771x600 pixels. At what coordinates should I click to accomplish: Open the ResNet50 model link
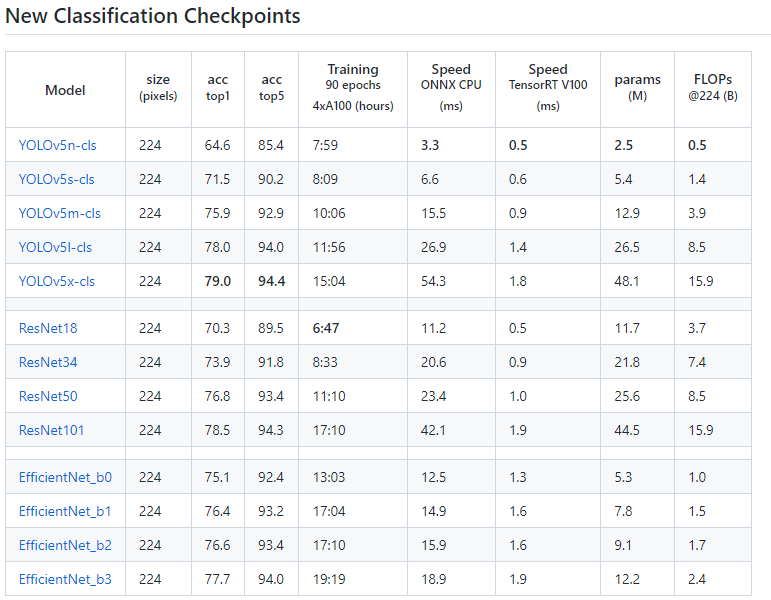48,396
